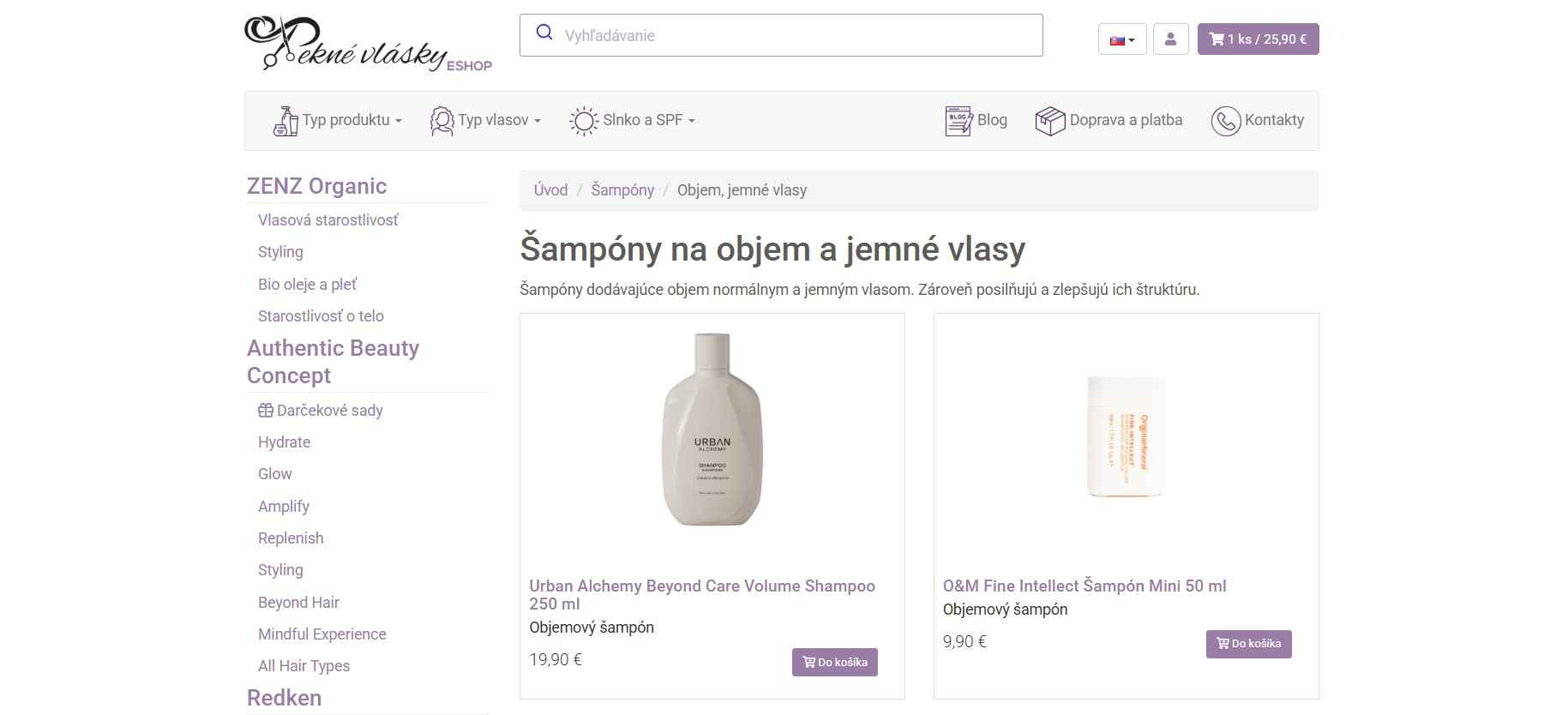Open the O&M Fine Intellect Šampón Mini link
The image size is (1568, 715).
click(1084, 586)
